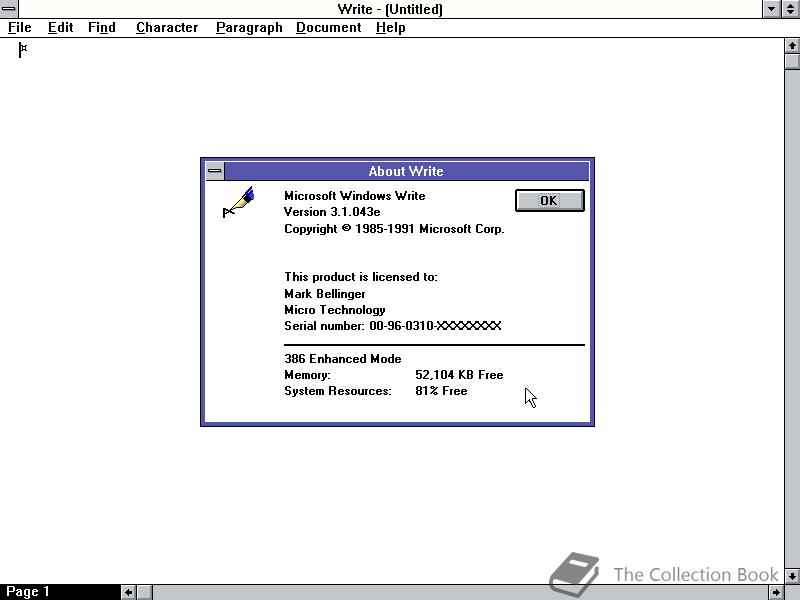
Task: Click horizontal scrollbar right arrow
Action: (776, 592)
